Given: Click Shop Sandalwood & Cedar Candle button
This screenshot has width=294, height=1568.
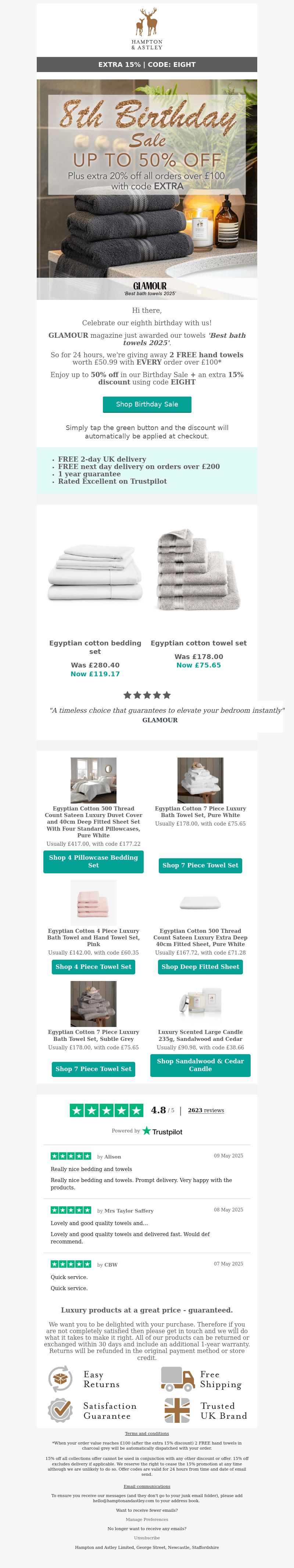Looking at the screenshot, I should point(200,1064).
